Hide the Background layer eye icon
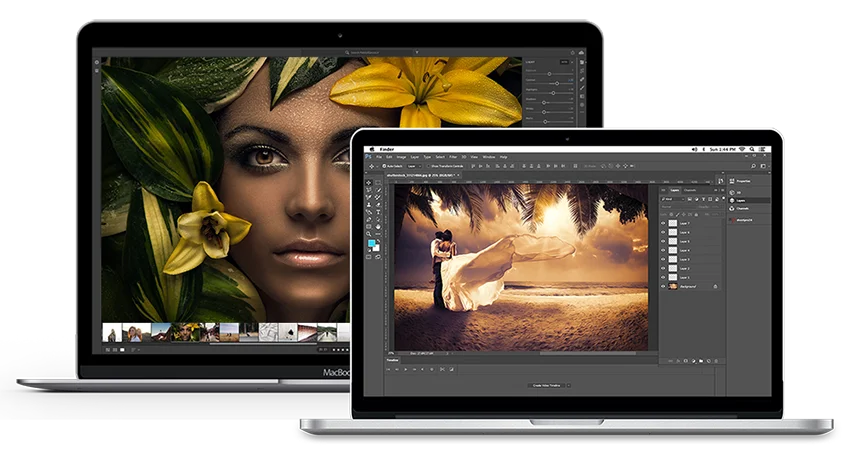 pyautogui.click(x=663, y=286)
